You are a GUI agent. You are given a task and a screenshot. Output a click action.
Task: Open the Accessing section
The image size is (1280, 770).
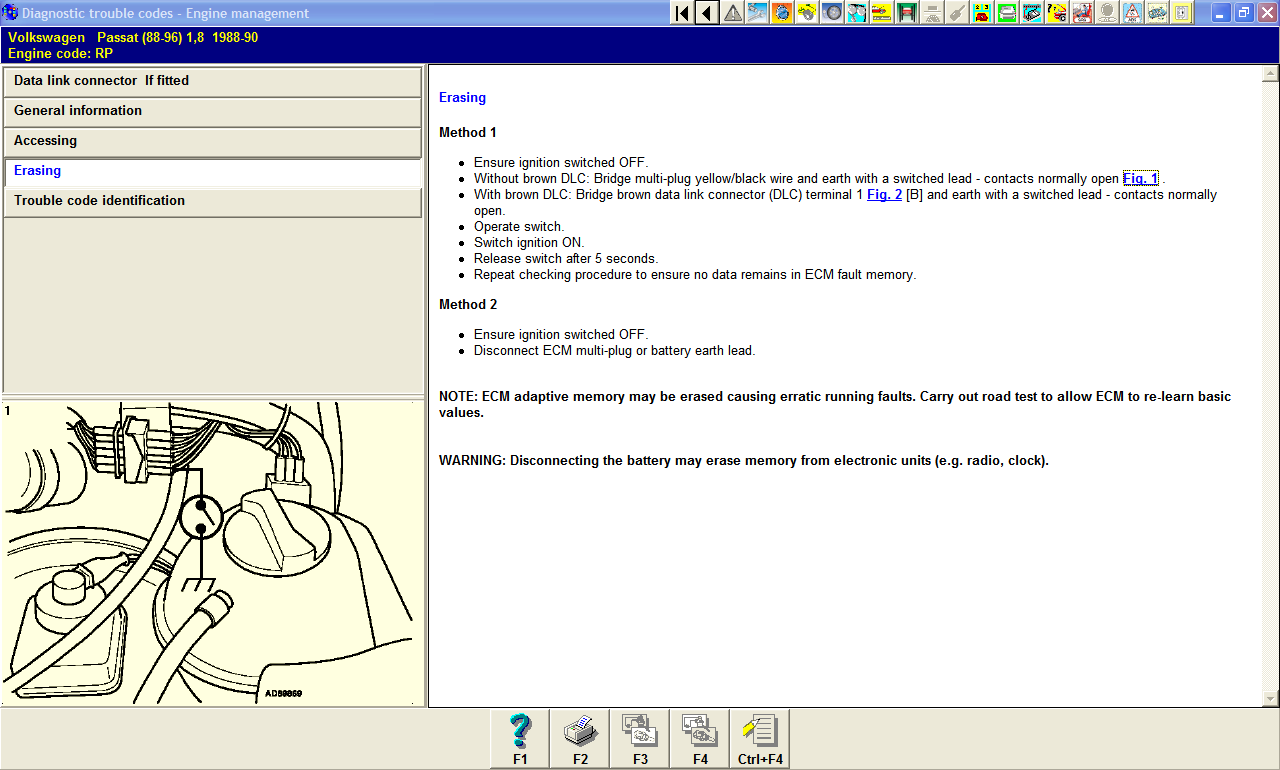(212, 141)
